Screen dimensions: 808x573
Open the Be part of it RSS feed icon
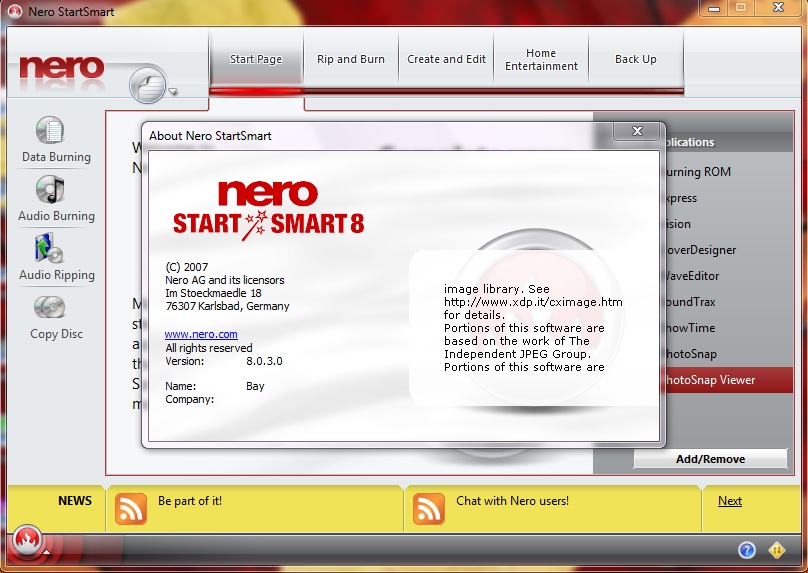[130, 509]
